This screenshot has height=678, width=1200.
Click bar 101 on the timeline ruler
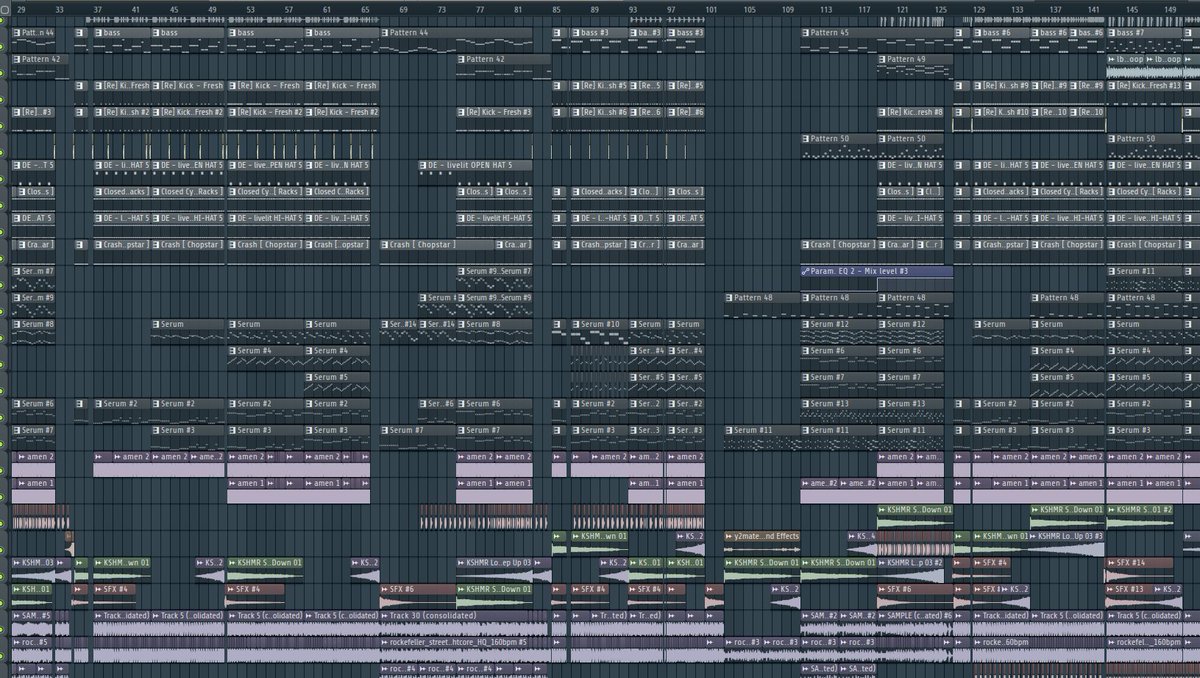tap(710, 9)
